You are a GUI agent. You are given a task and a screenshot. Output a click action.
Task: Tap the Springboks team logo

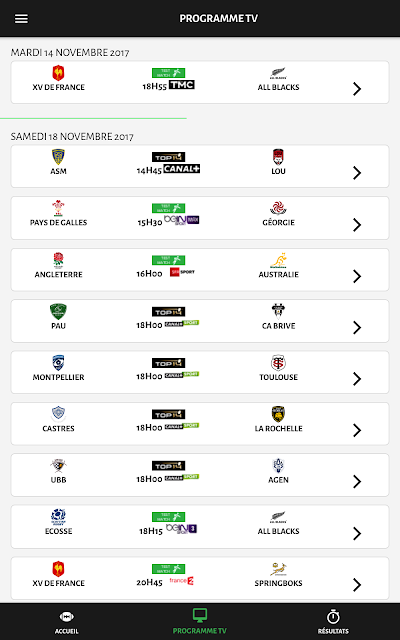click(278, 569)
